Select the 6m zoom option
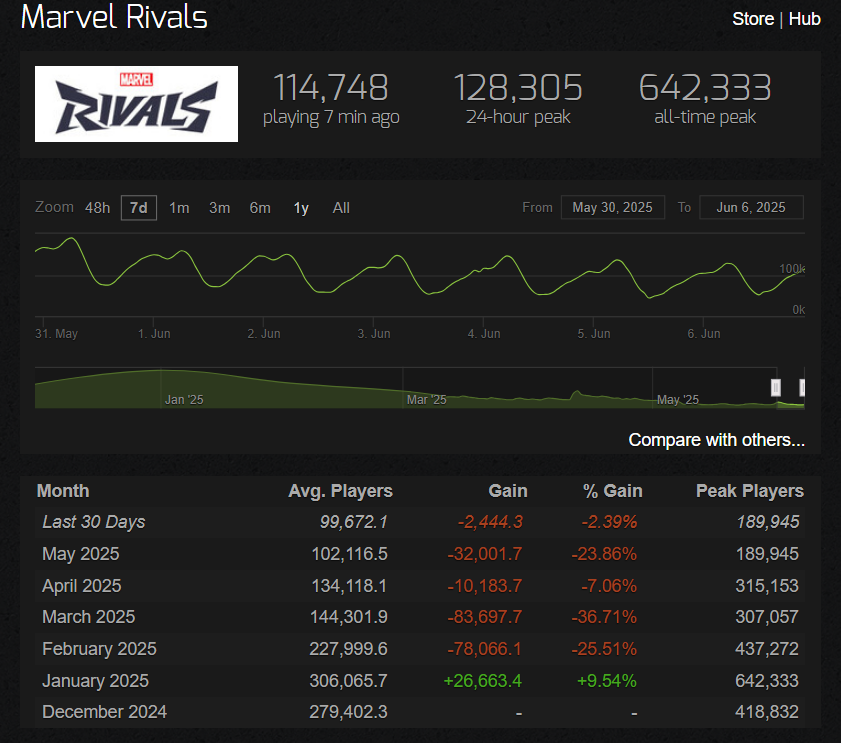Screen dimensions: 841x743 point(260,208)
